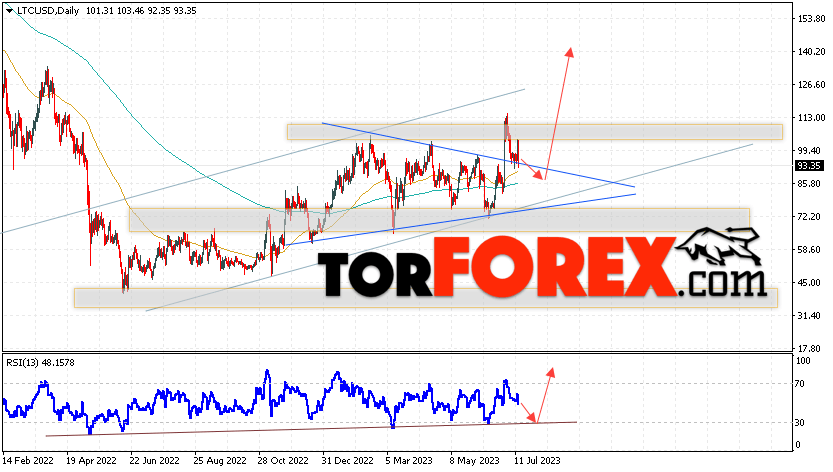Click the 8 May 2023 date label
This screenshot has height=472, width=833.
(x=474, y=460)
